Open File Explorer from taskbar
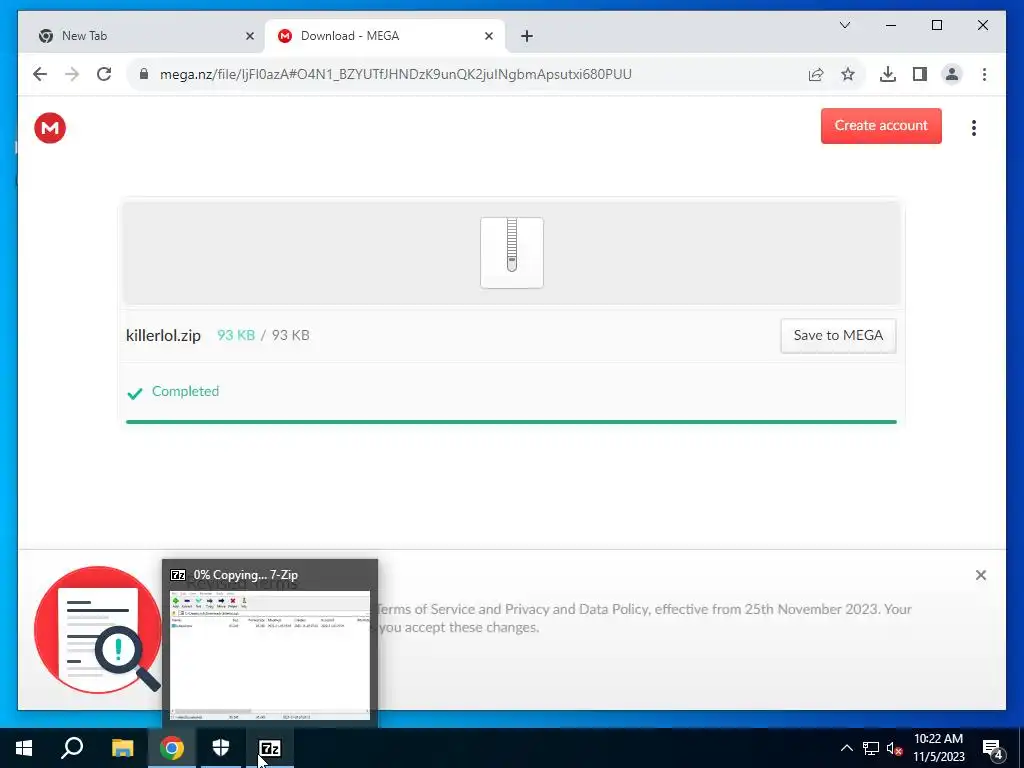 coord(122,748)
